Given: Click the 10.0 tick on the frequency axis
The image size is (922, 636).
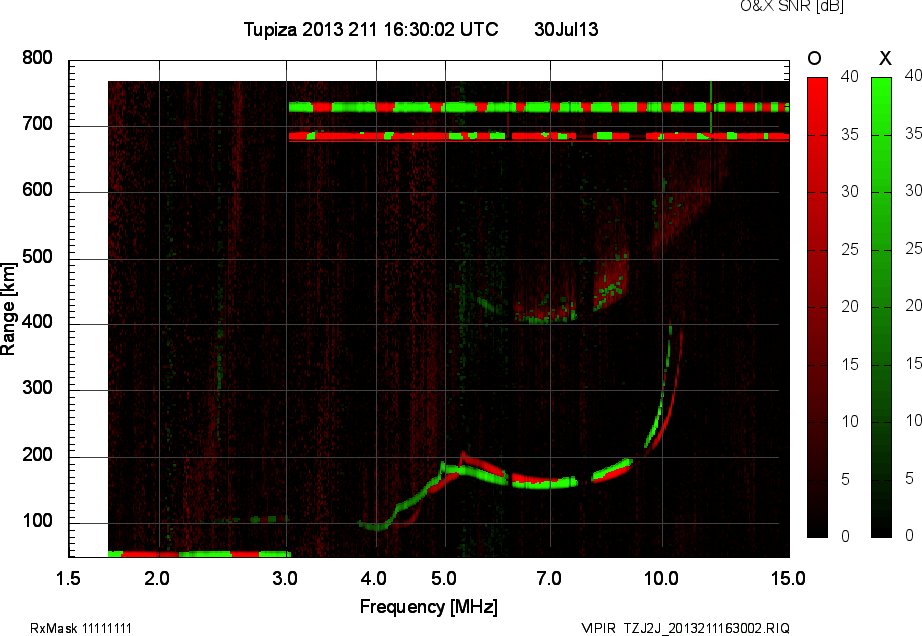Looking at the screenshot, I should (661, 578).
